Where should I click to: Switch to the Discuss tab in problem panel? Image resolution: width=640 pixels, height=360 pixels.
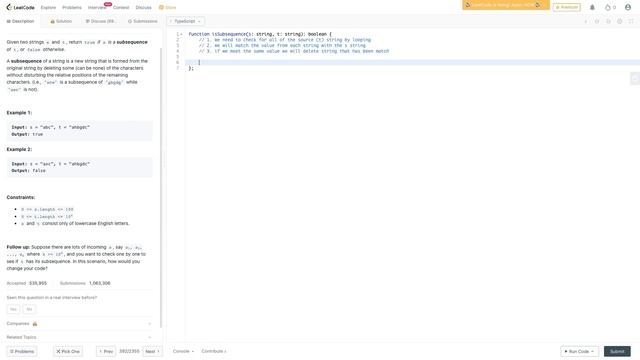(x=100, y=21)
